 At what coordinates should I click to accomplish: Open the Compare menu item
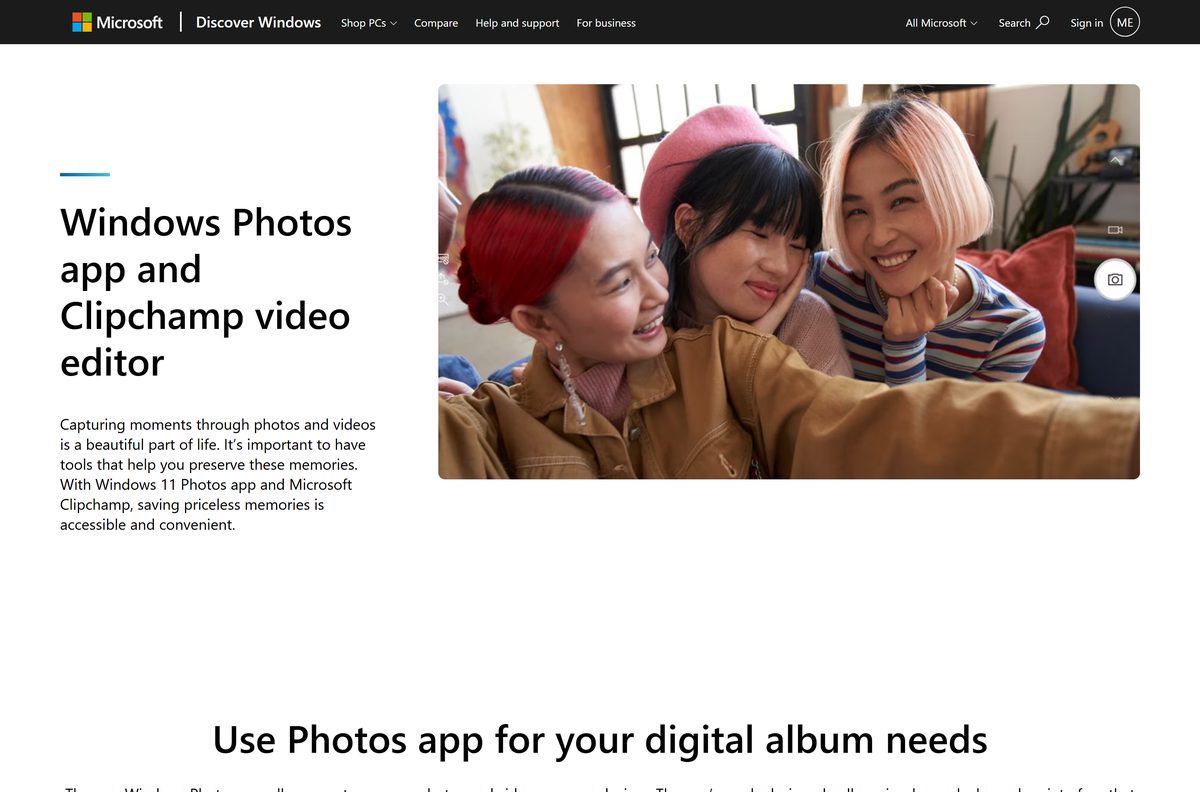pos(436,23)
